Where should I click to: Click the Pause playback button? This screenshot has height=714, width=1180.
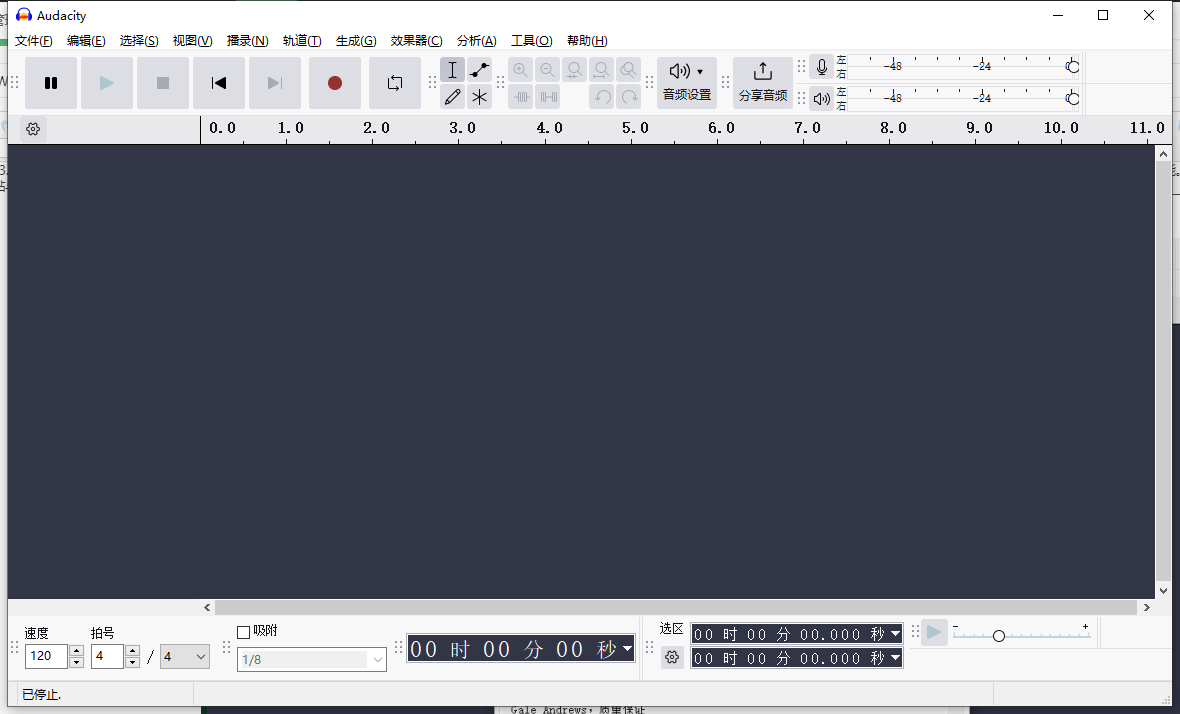coord(51,83)
